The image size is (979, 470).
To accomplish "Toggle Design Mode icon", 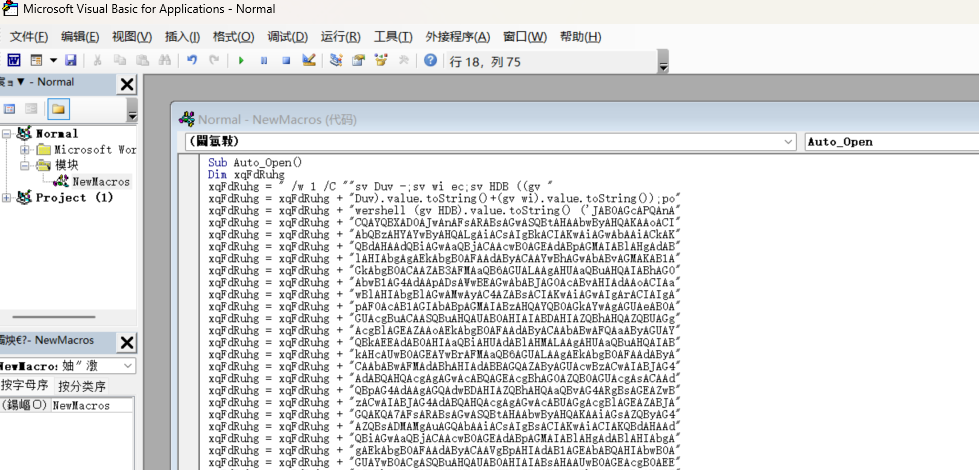I will click(308, 61).
